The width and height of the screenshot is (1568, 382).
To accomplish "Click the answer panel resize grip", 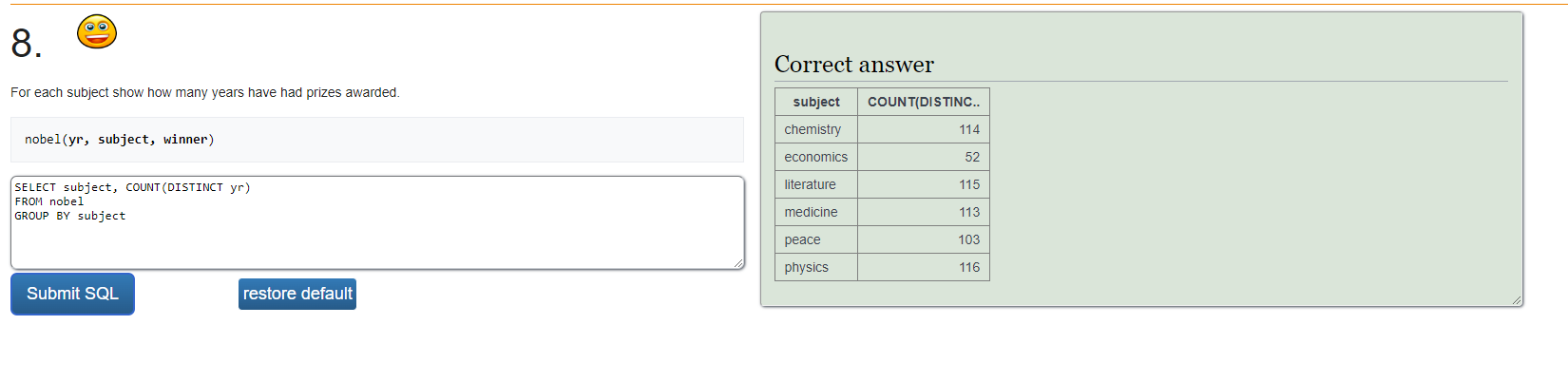I will [1517, 300].
